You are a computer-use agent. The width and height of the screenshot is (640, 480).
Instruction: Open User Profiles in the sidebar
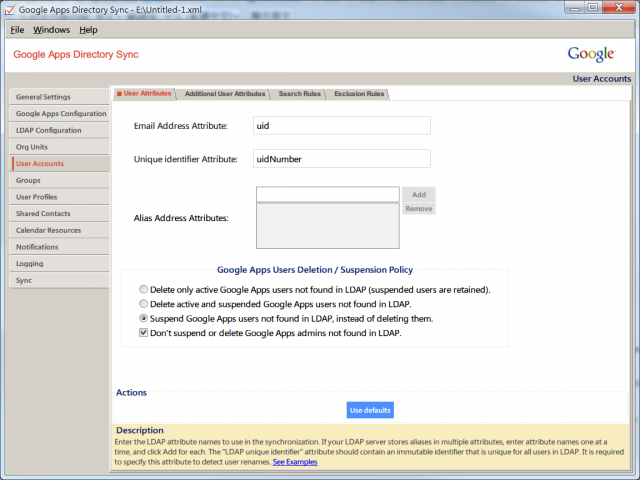point(60,197)
